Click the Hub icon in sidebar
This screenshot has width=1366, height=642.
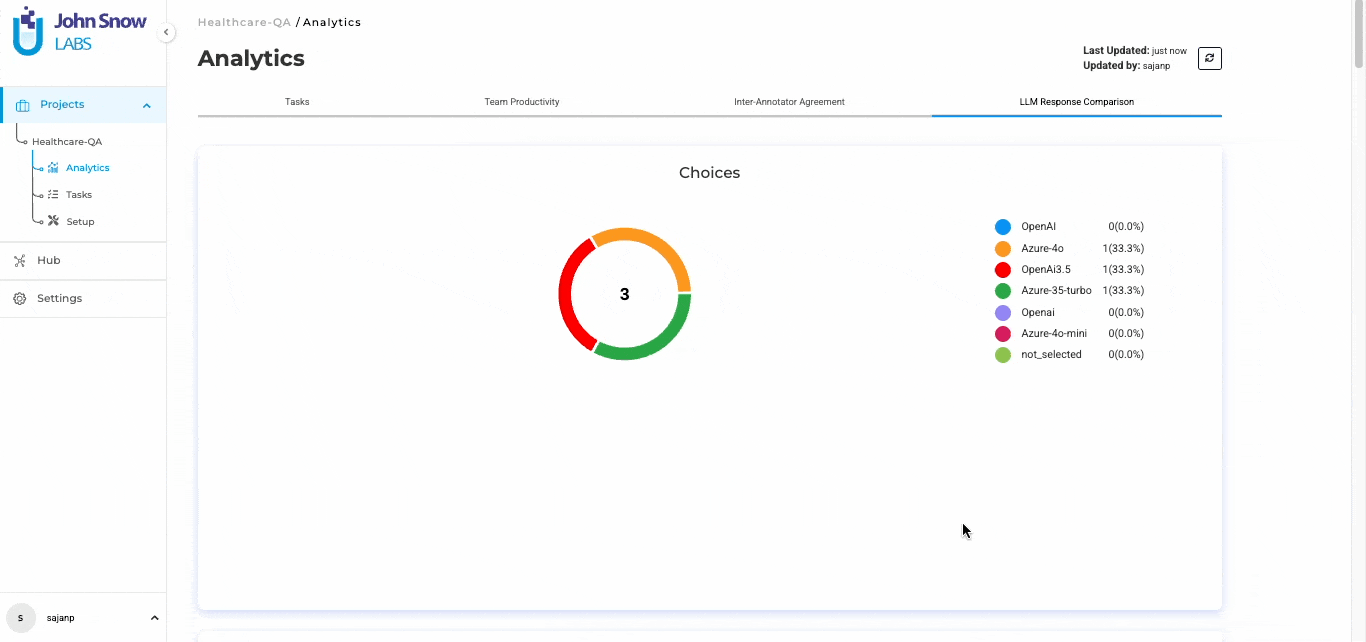point(19,260)
